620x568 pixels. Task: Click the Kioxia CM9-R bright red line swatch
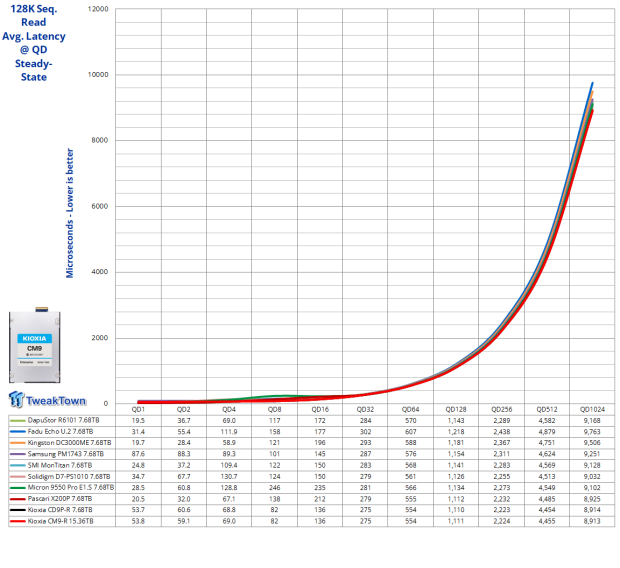tap(17, 521)
